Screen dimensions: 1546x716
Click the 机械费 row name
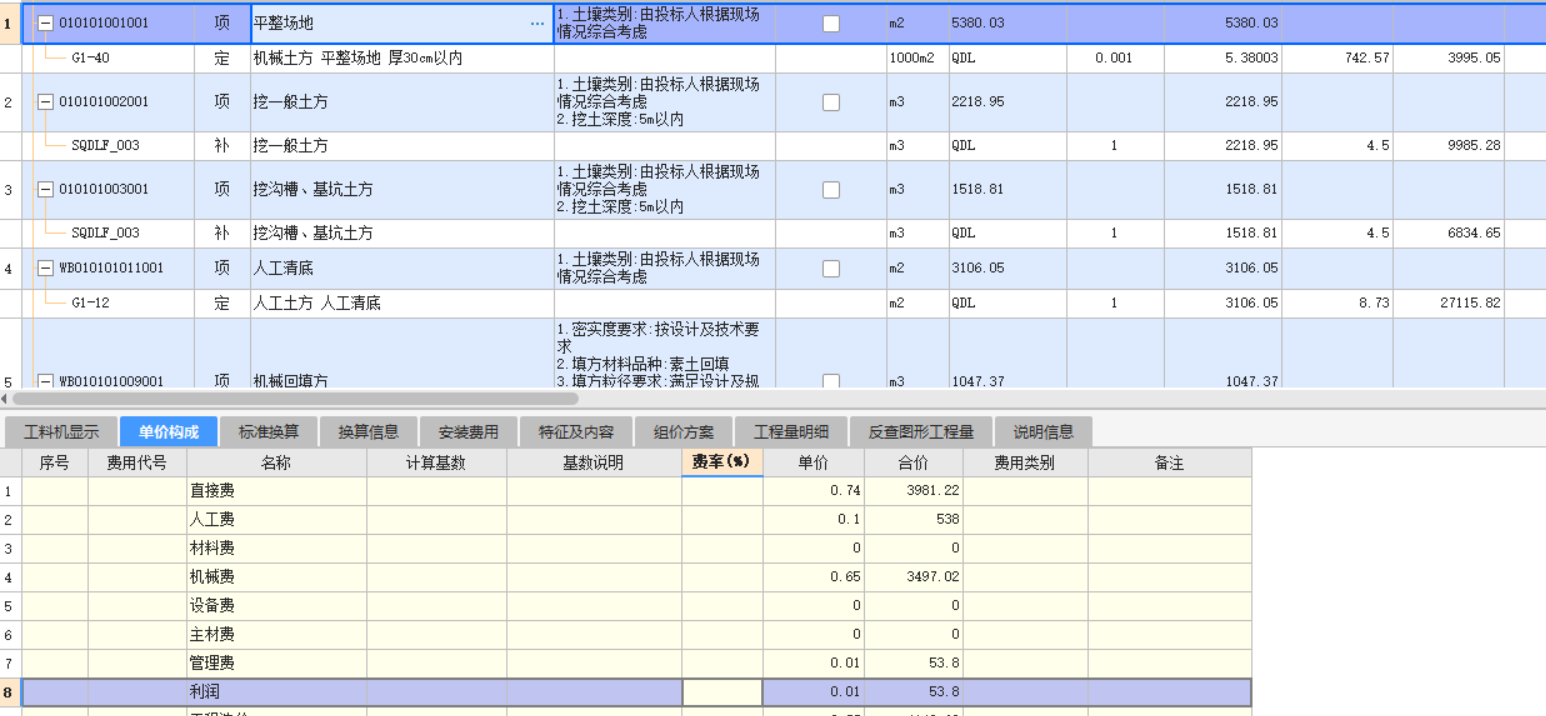(x=212, y=577)
